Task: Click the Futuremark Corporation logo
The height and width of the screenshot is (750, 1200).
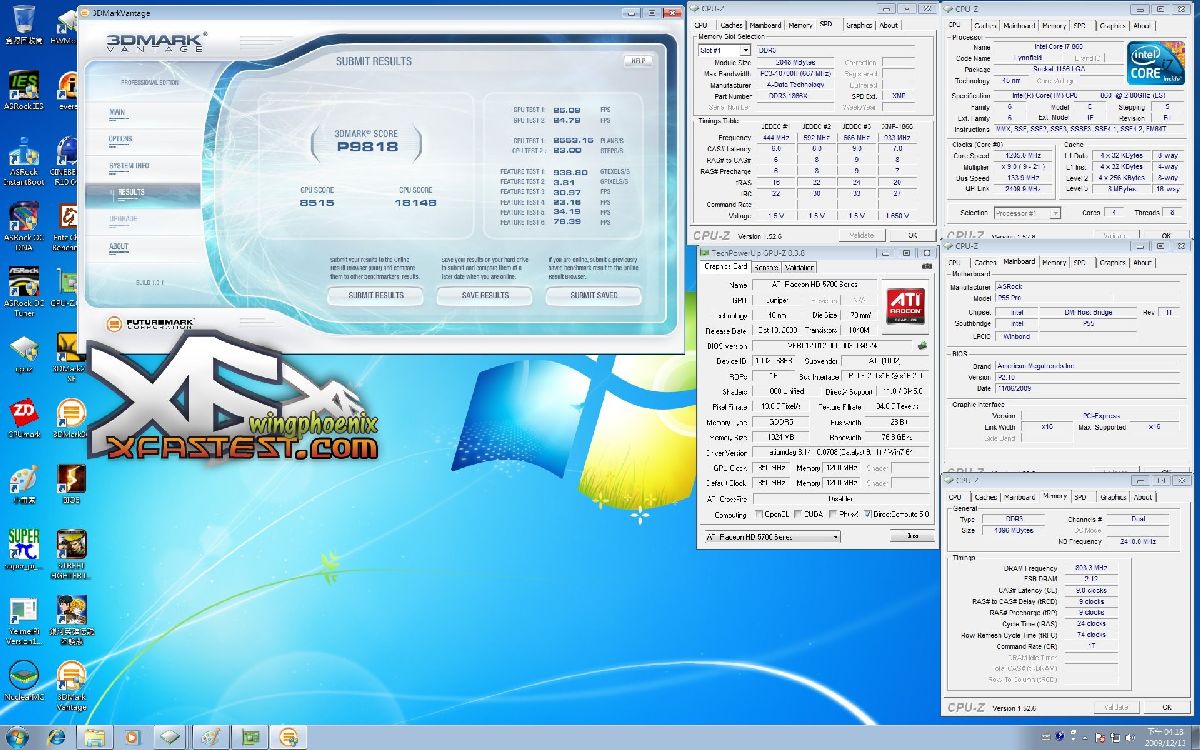Action: click(x=151, y=324)
